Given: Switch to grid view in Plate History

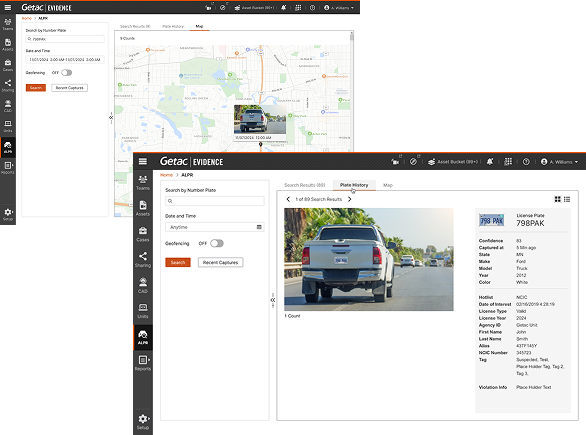Looking at the screenshot, I should coord(558,199).
